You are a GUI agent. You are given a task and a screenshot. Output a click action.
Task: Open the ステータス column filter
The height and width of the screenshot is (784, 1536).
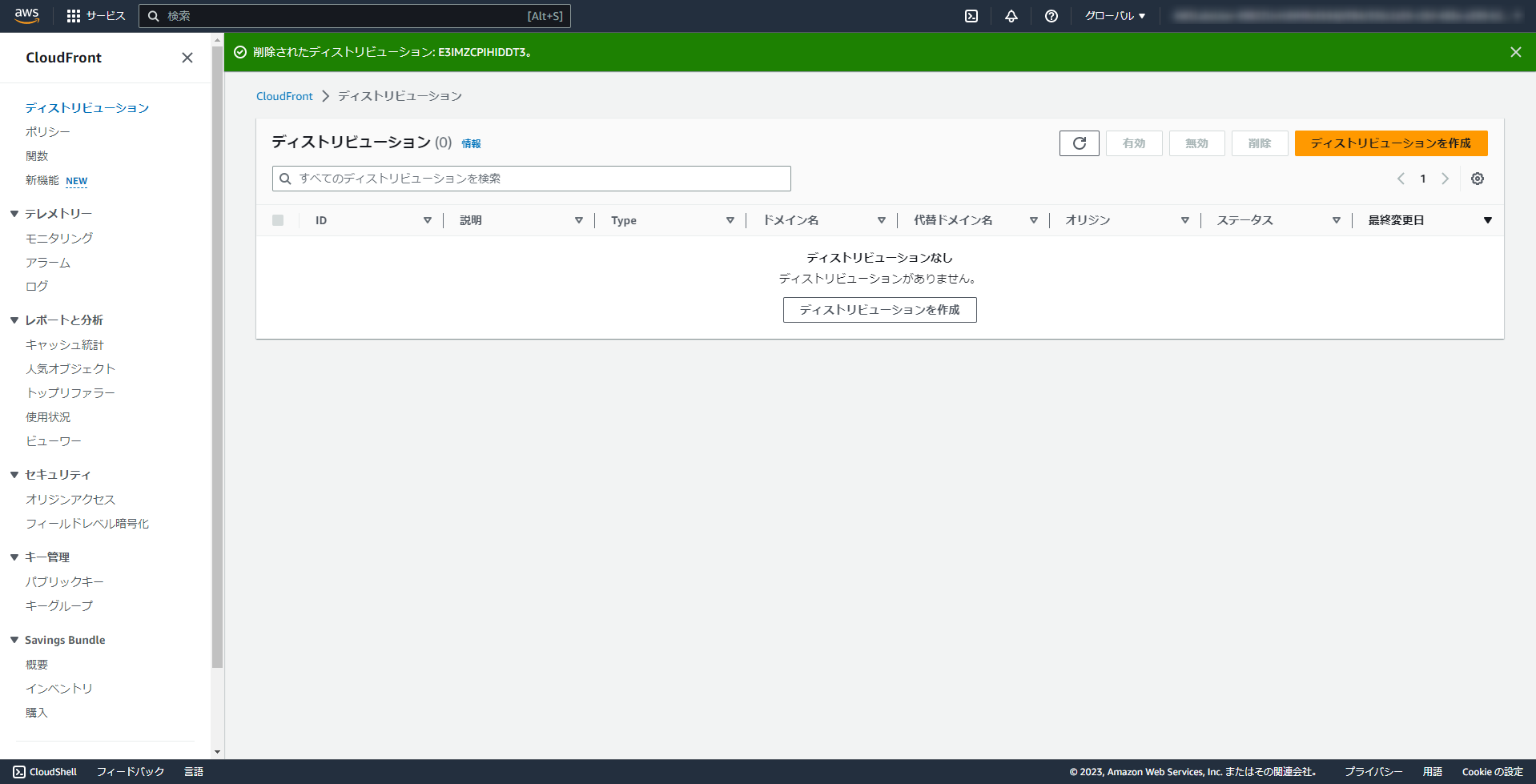tap(1336, 219)
